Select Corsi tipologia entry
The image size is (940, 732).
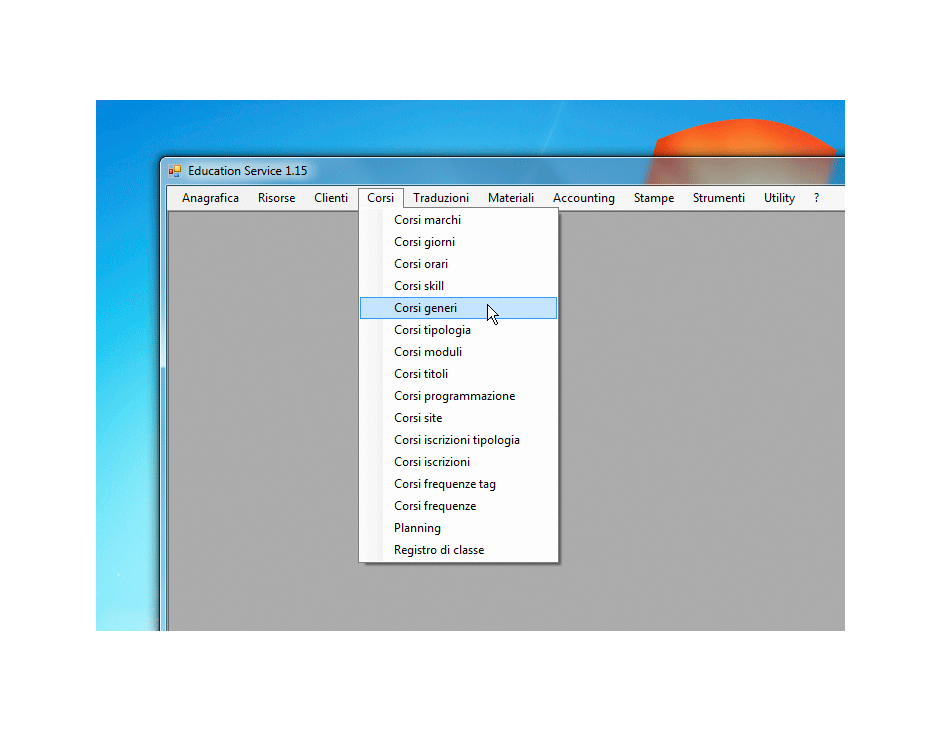(459, 330)
